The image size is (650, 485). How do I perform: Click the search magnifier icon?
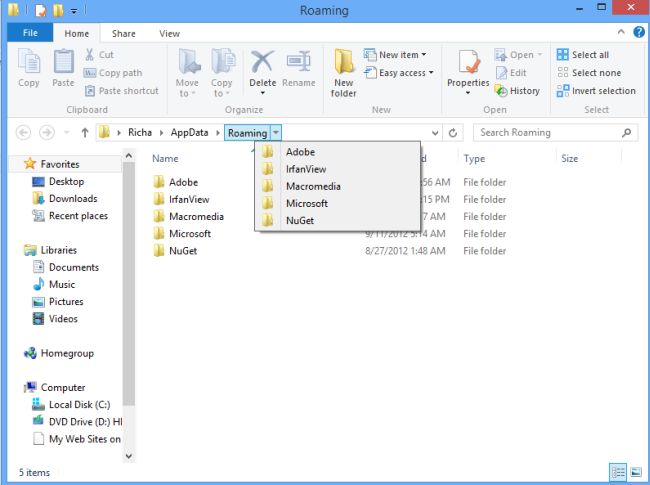point(626,133)
